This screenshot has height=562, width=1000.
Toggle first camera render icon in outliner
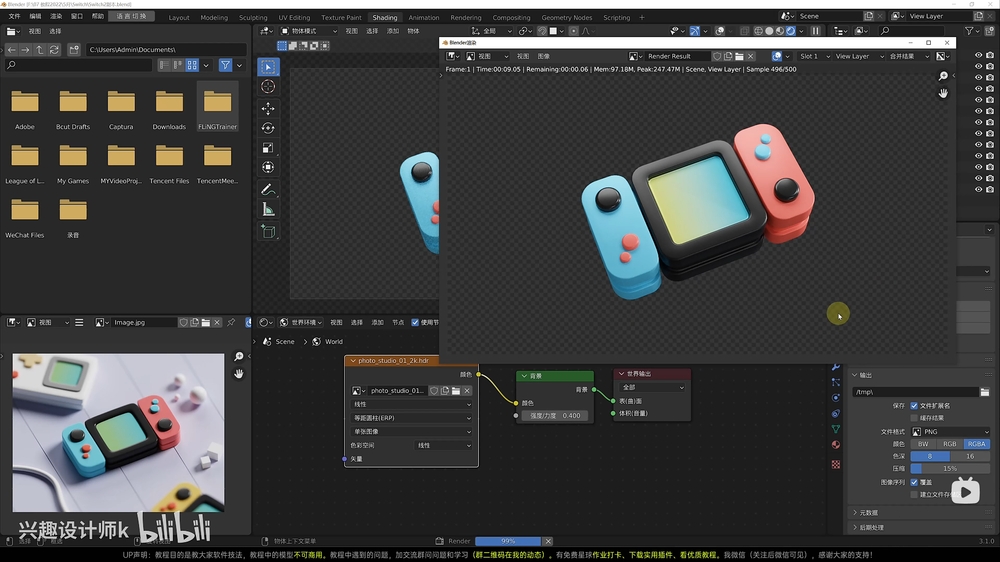990,55
